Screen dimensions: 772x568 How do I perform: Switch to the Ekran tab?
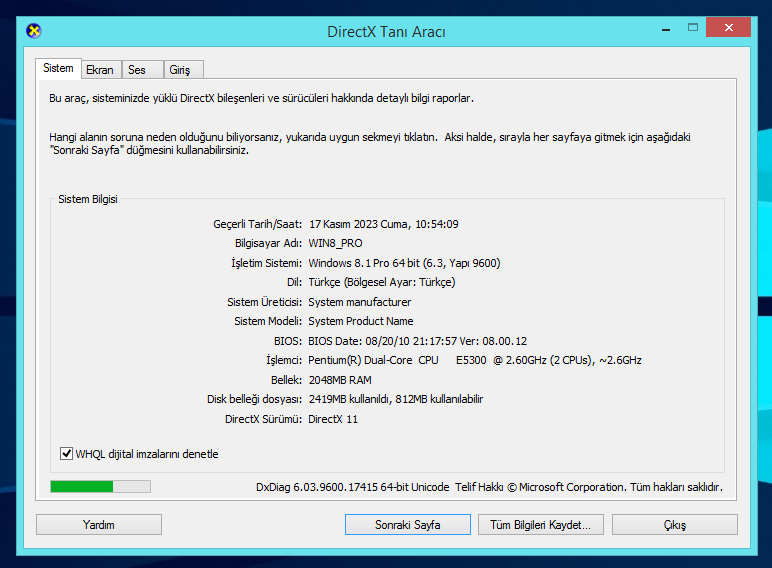click(x=100, y=70)
